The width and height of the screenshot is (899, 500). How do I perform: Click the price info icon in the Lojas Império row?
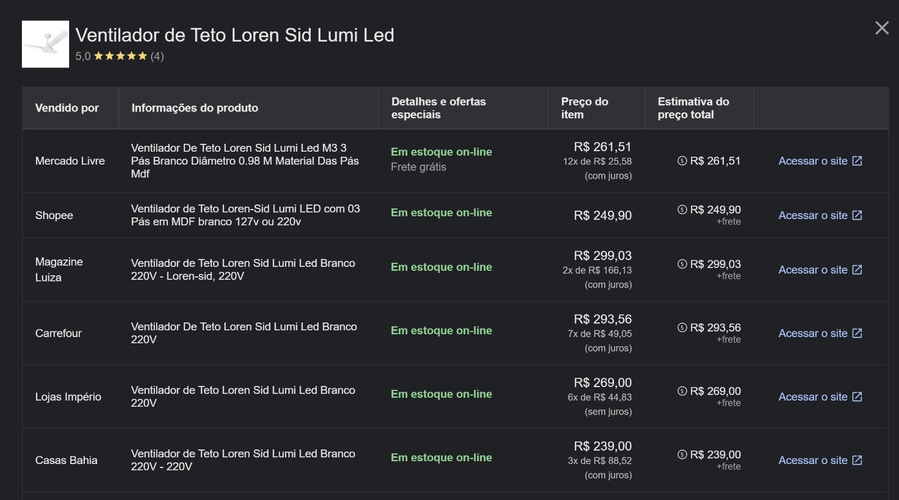682,391
